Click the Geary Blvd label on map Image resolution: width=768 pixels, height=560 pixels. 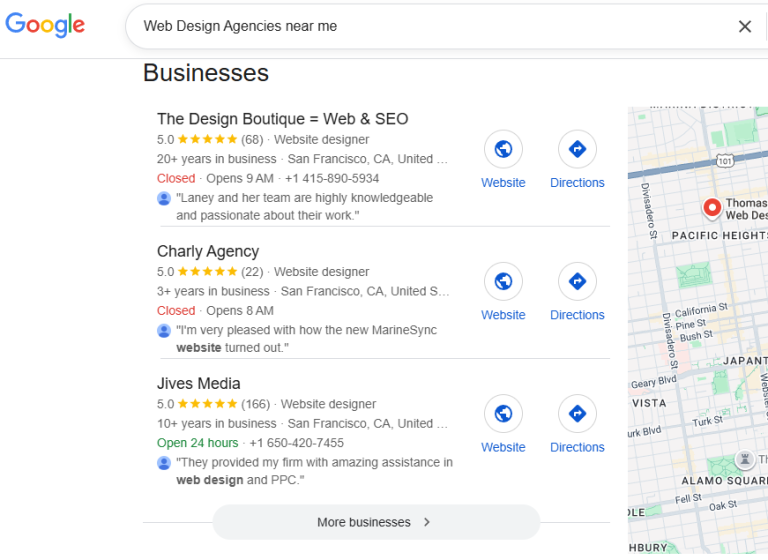tap(653, 382)
